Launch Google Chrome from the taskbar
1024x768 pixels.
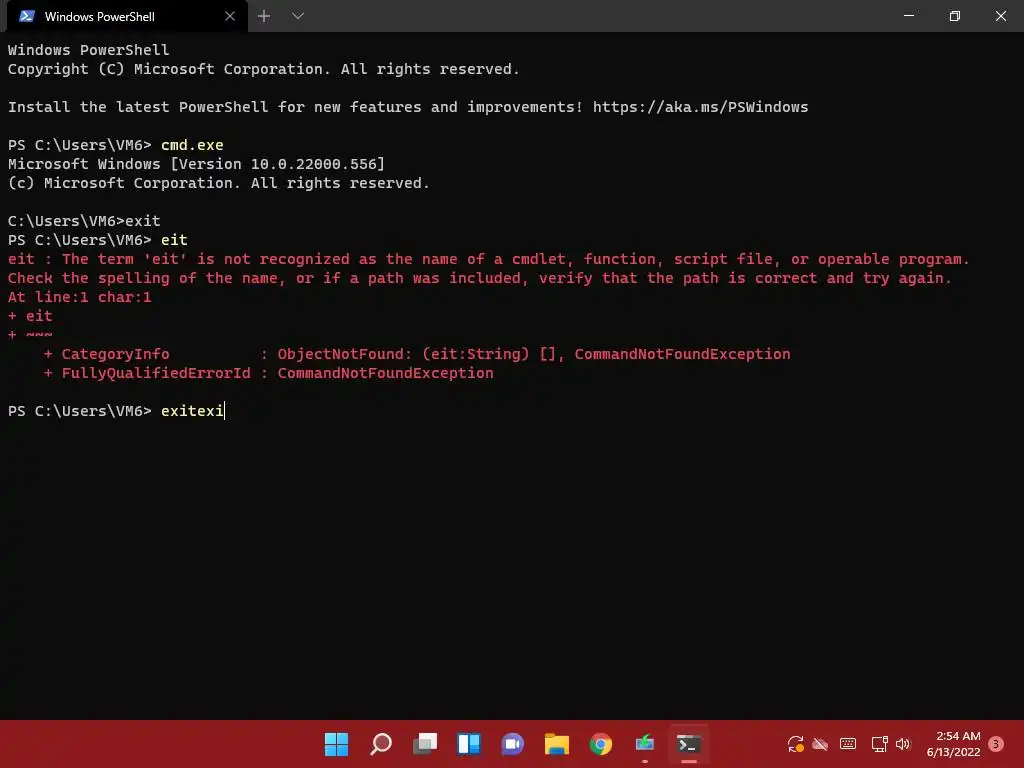601,744
